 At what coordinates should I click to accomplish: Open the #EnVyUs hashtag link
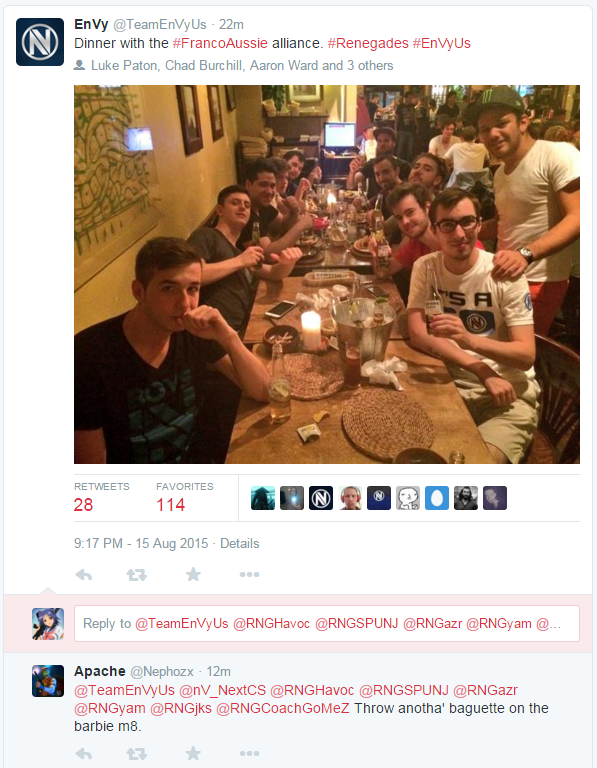click(441, 43)
